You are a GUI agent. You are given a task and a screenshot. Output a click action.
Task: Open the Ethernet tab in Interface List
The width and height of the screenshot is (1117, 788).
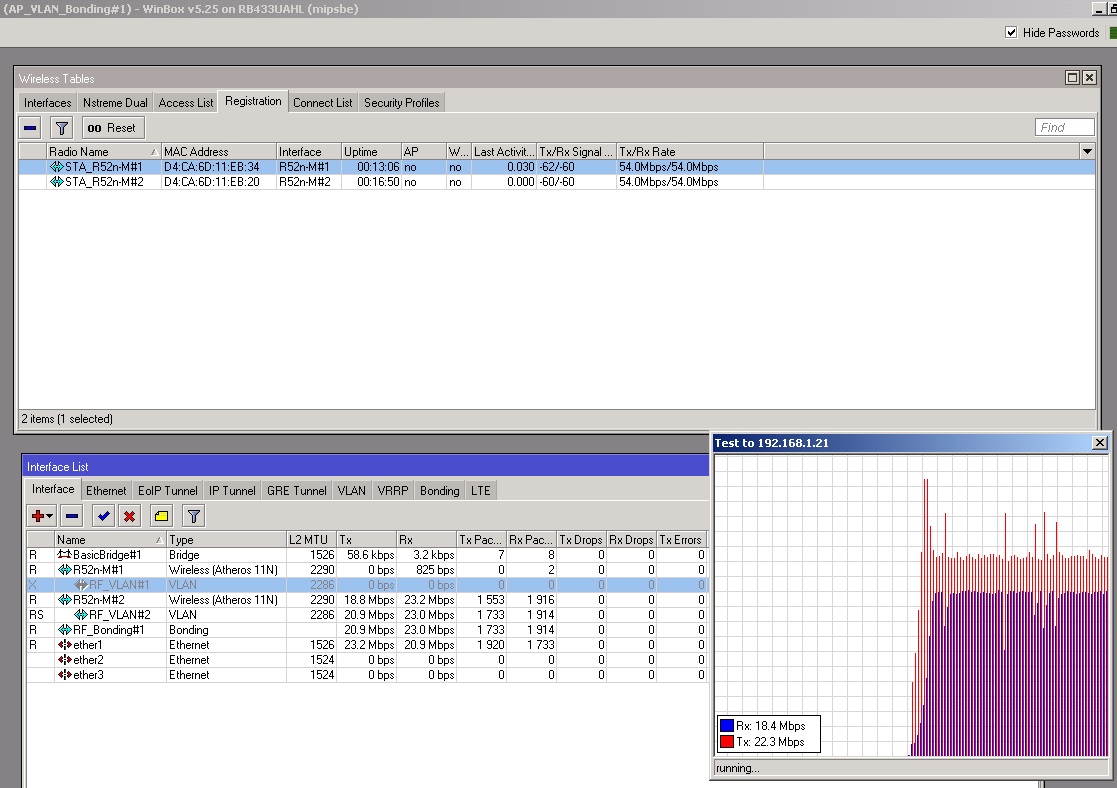106,490
